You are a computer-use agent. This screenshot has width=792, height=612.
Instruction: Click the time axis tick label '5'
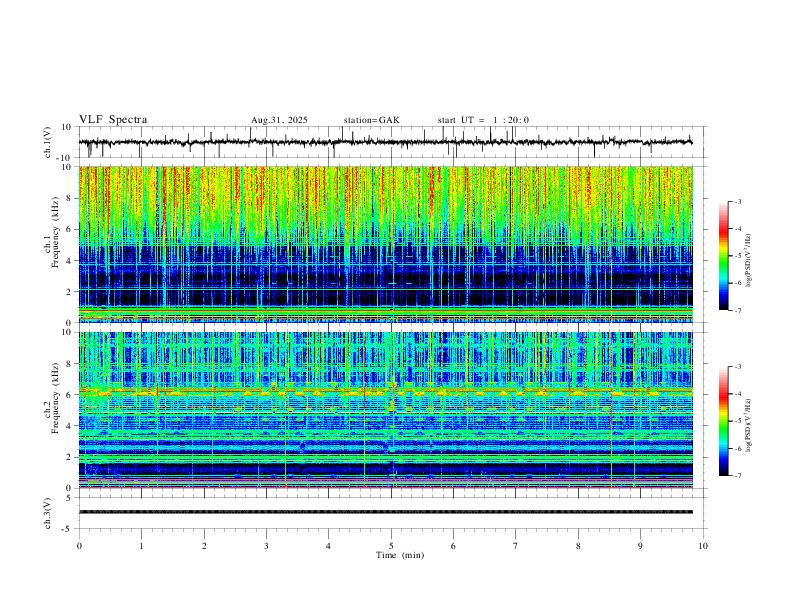(391, 546)
